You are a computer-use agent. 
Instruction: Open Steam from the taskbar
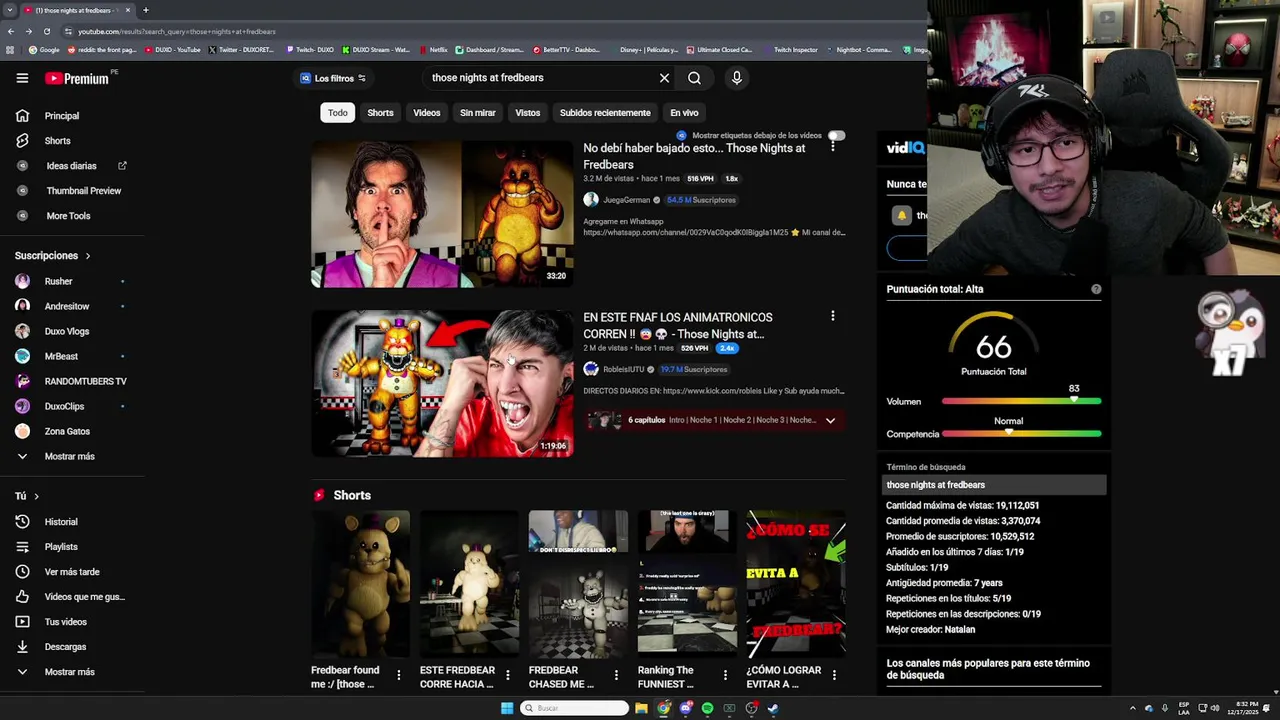point(773,708)
